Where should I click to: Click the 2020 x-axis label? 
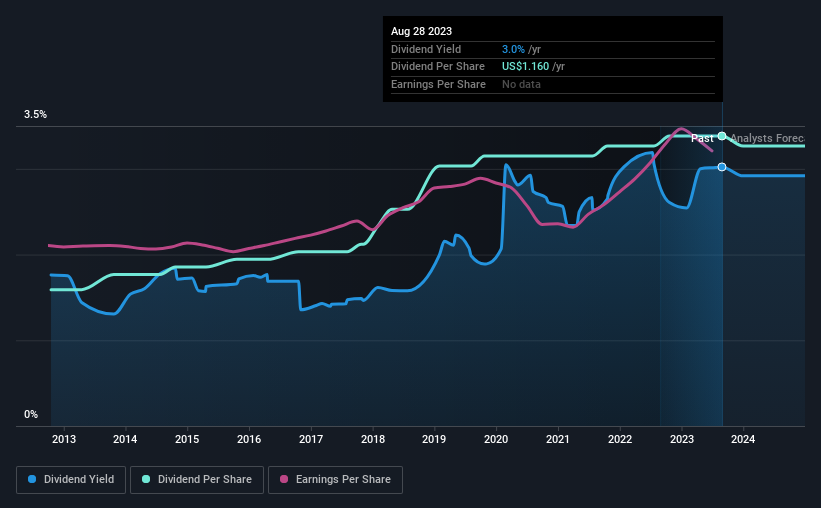coord(496,439)
